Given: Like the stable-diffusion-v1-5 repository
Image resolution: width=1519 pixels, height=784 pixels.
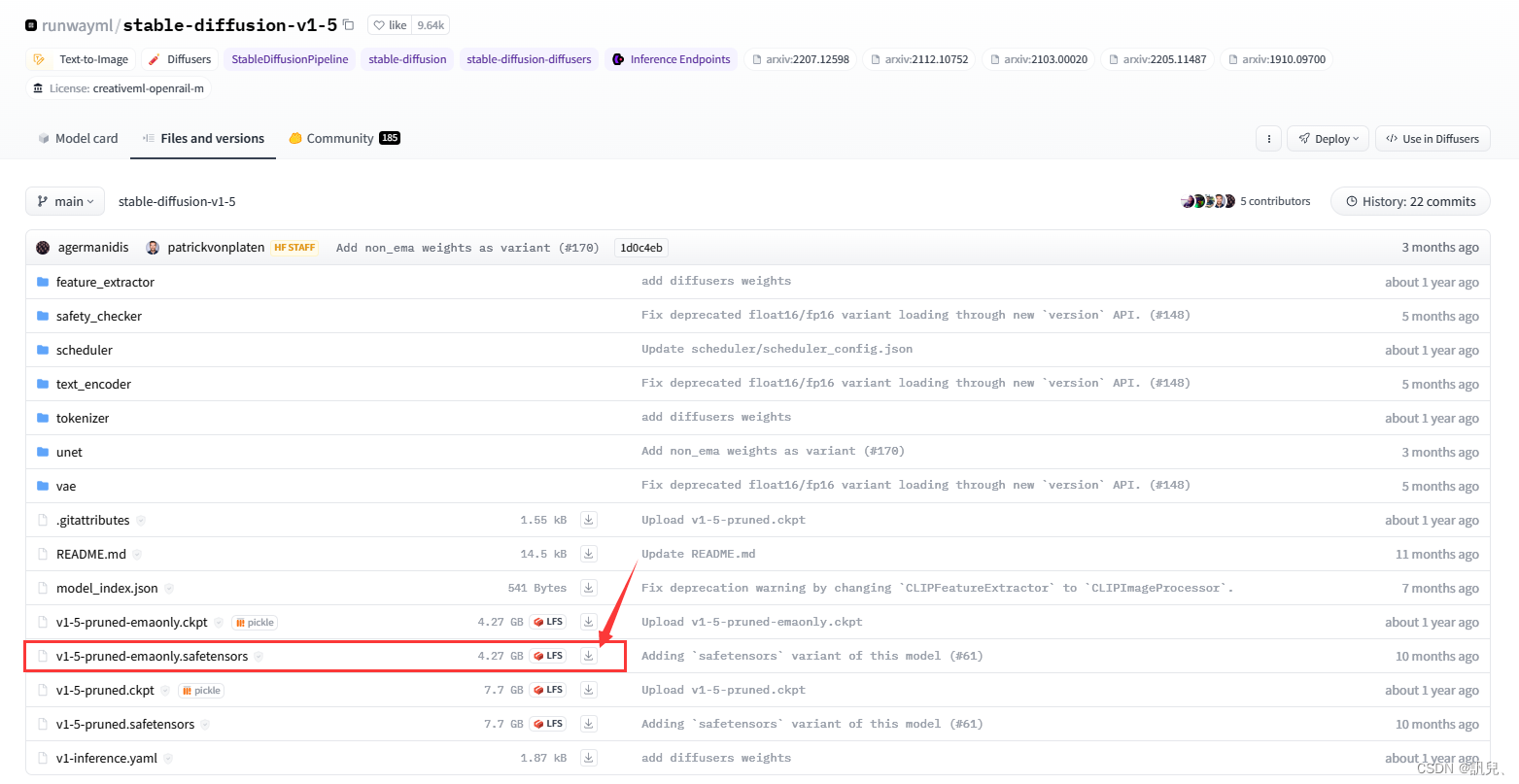Looking at the screenshot, I should 390,25.
